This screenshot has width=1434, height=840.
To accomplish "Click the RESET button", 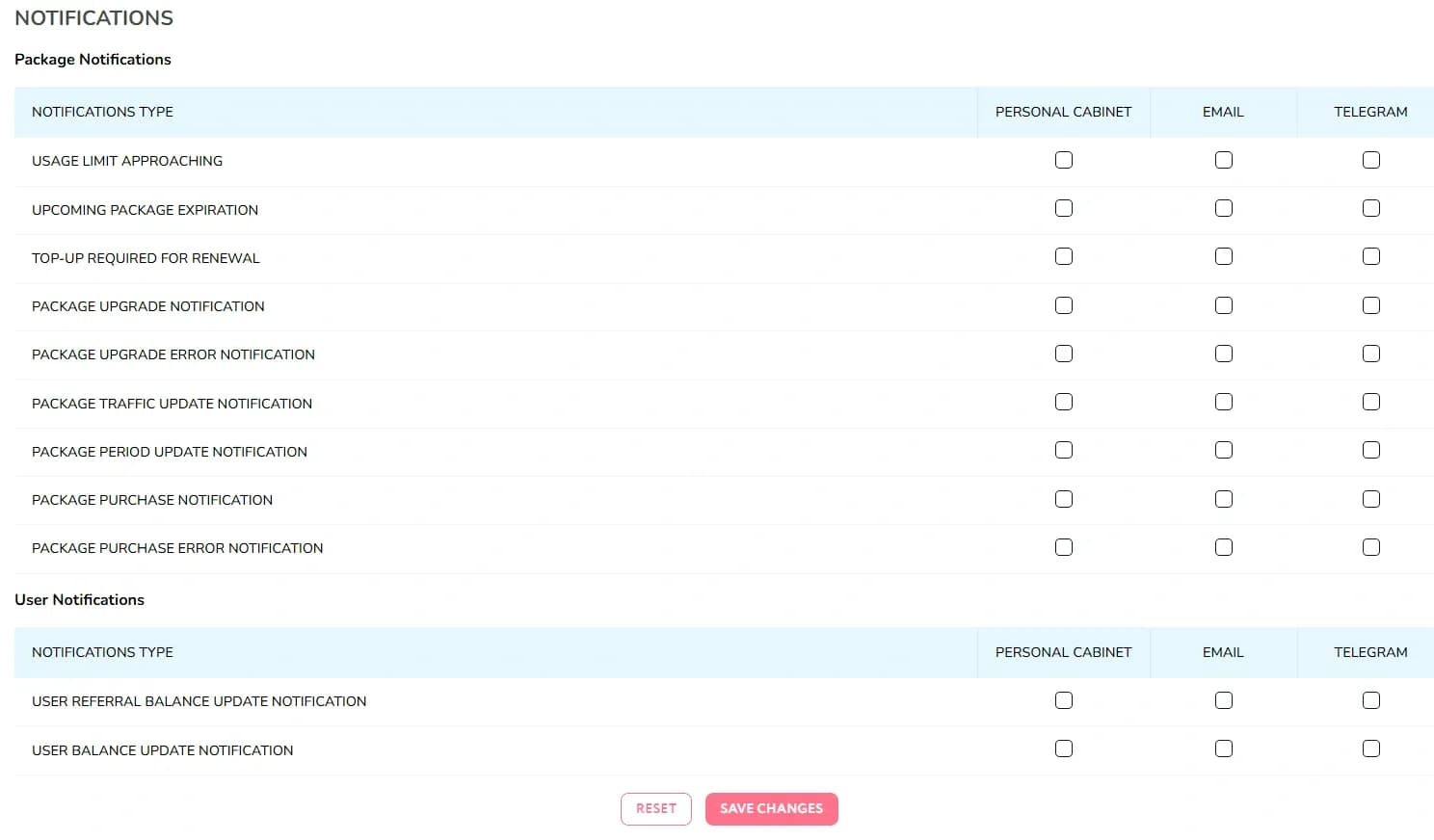I will [x=656, y=808].
